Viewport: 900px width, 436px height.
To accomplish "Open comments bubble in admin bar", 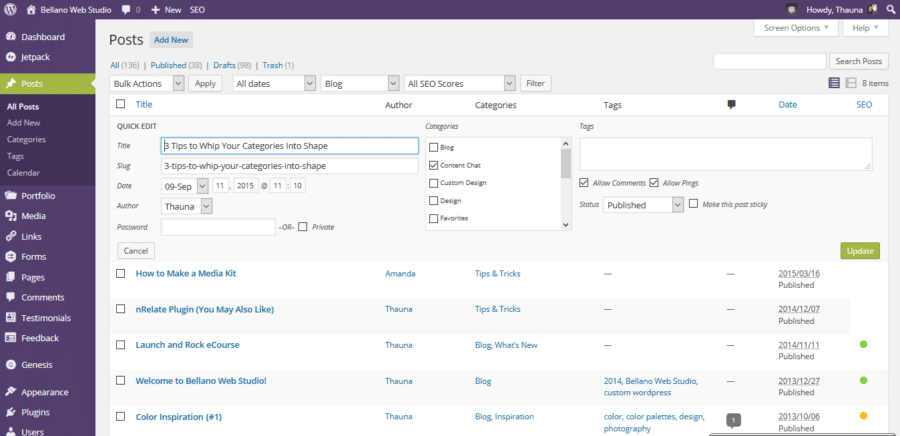I will [x=126, y=10].
